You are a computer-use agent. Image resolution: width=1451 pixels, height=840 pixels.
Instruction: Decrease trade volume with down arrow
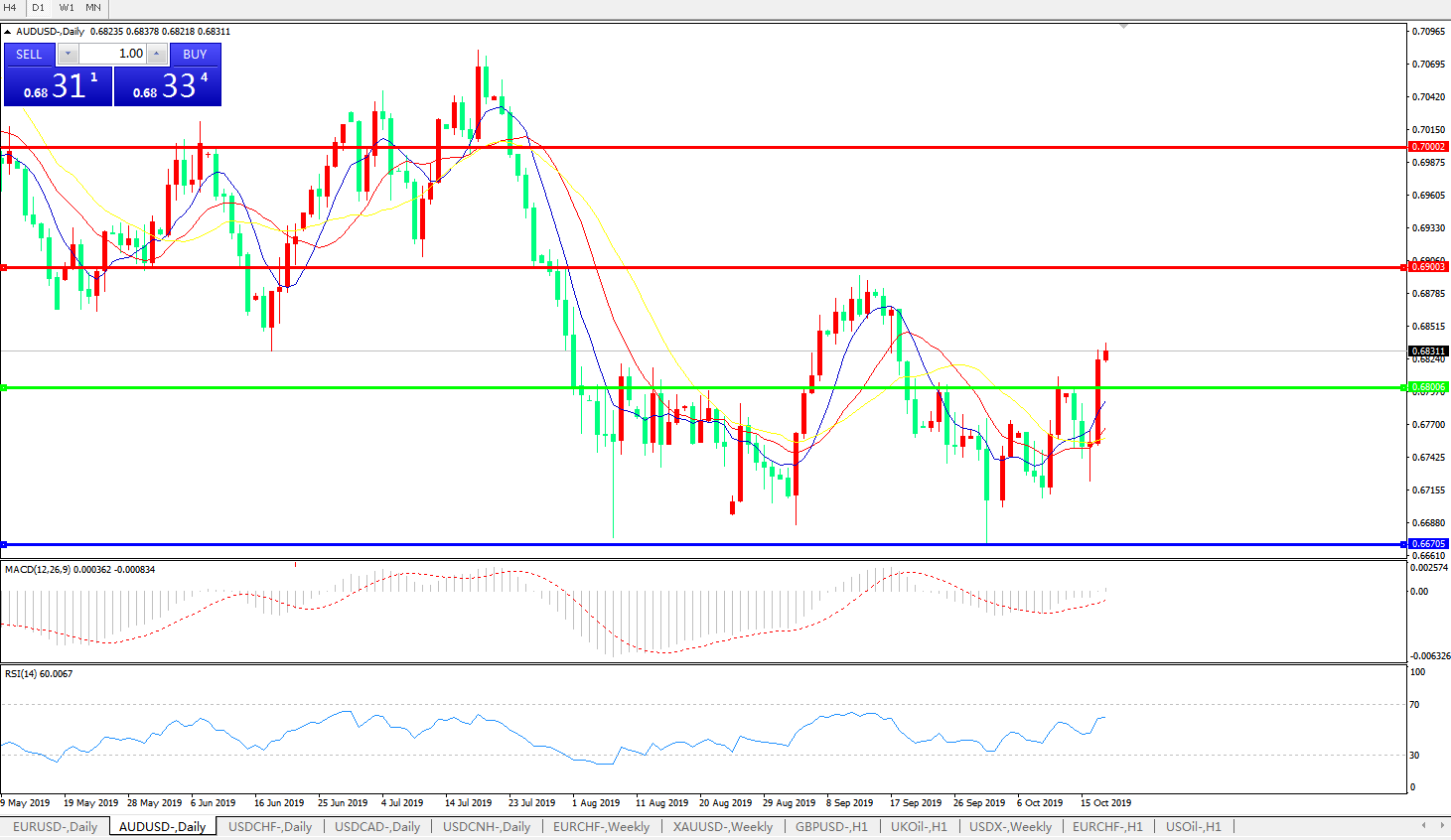68,54
